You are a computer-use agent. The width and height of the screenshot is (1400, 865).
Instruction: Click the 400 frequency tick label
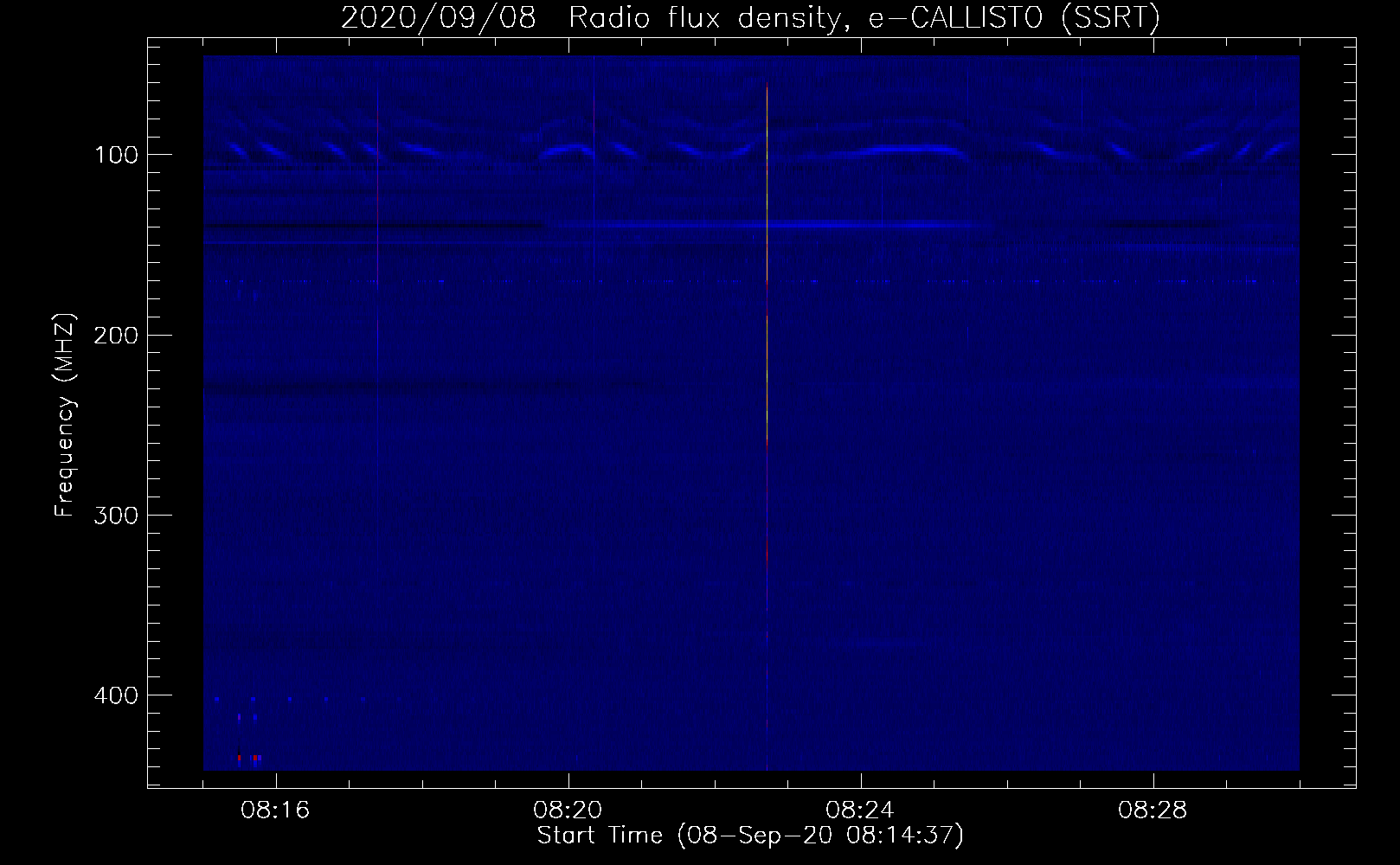tap(117, 695)
